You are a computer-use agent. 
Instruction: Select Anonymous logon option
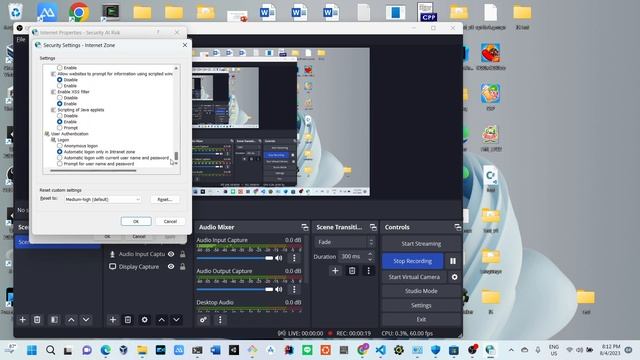[x=60, y=146]
